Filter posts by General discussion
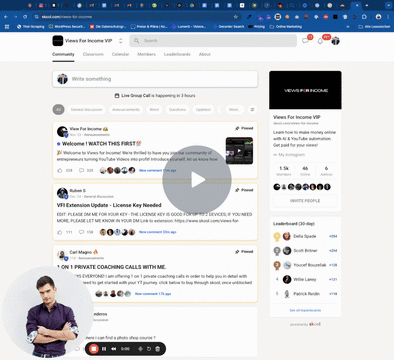 tap(86, 109)
